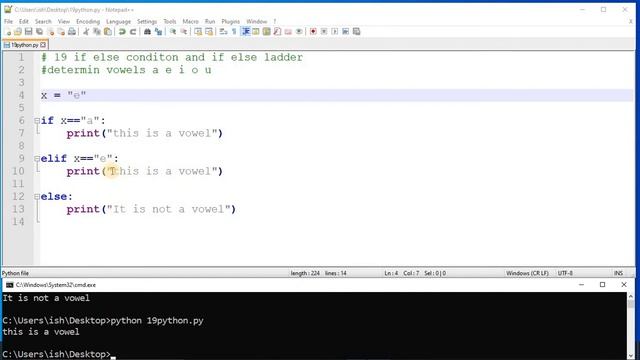Click the Define Your Language icon
640x360 pixels.
tap(256, 32)
